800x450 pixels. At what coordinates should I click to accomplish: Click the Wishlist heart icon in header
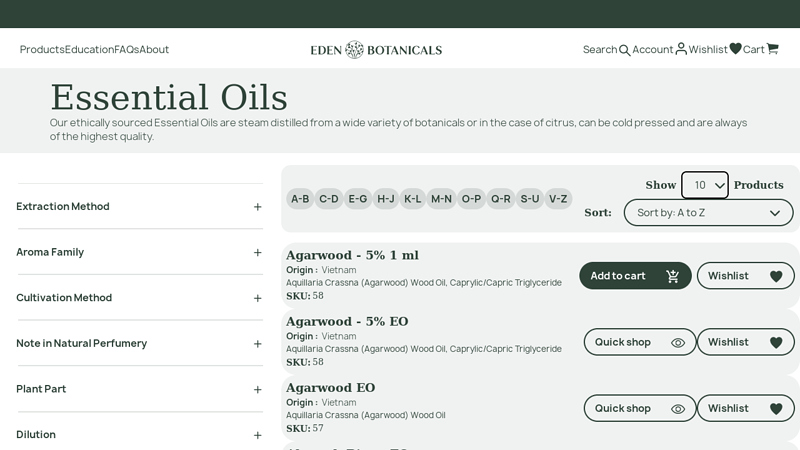(735, 49)
